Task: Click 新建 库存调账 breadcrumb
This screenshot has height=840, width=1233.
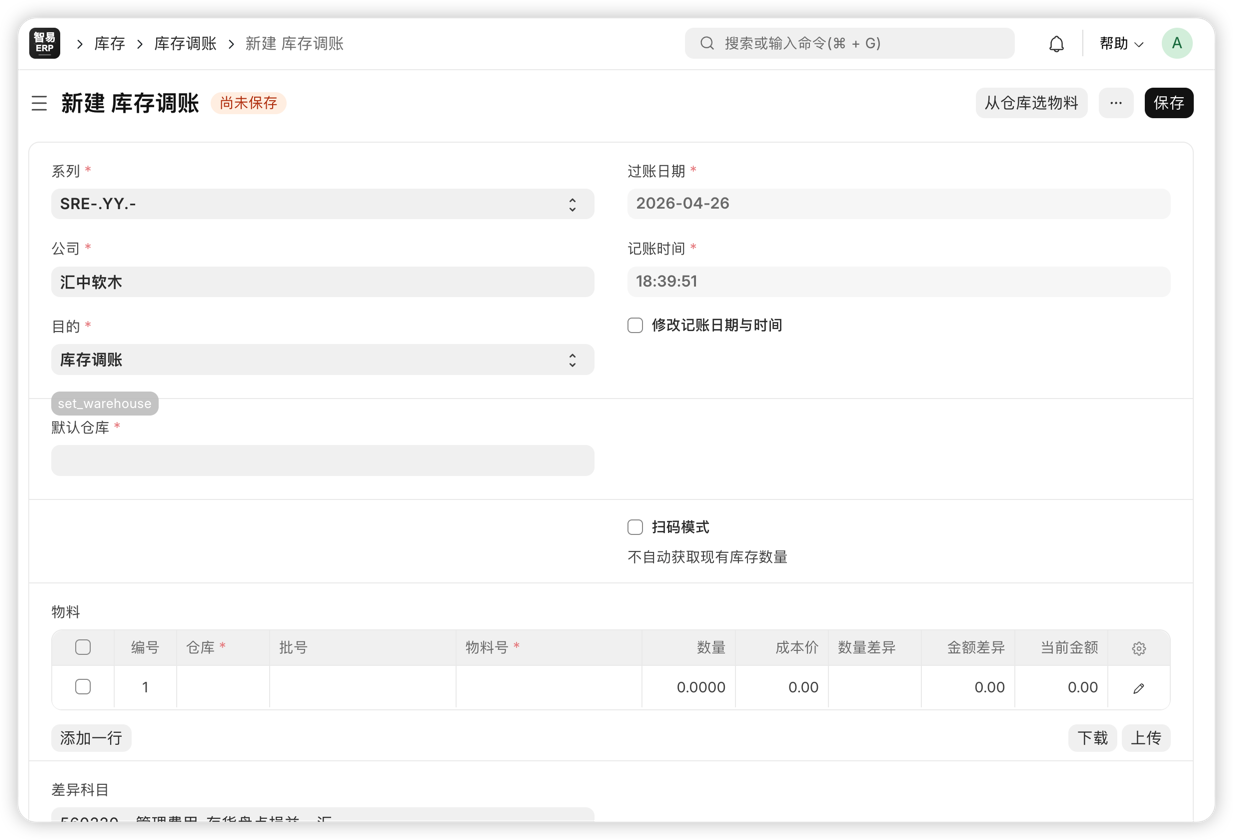Action: tap(294, 44)
